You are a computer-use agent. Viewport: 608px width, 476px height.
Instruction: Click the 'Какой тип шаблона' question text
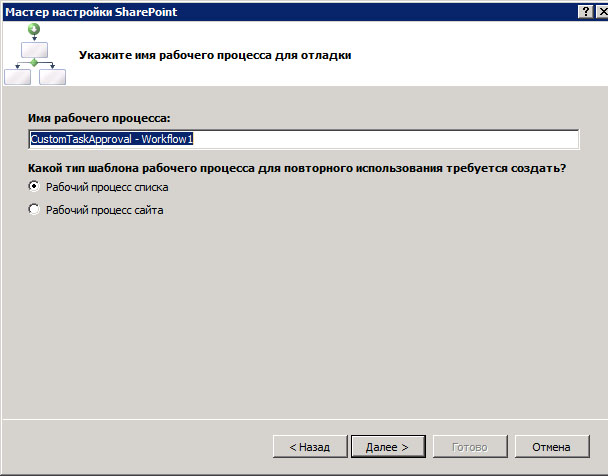[297, 168]
